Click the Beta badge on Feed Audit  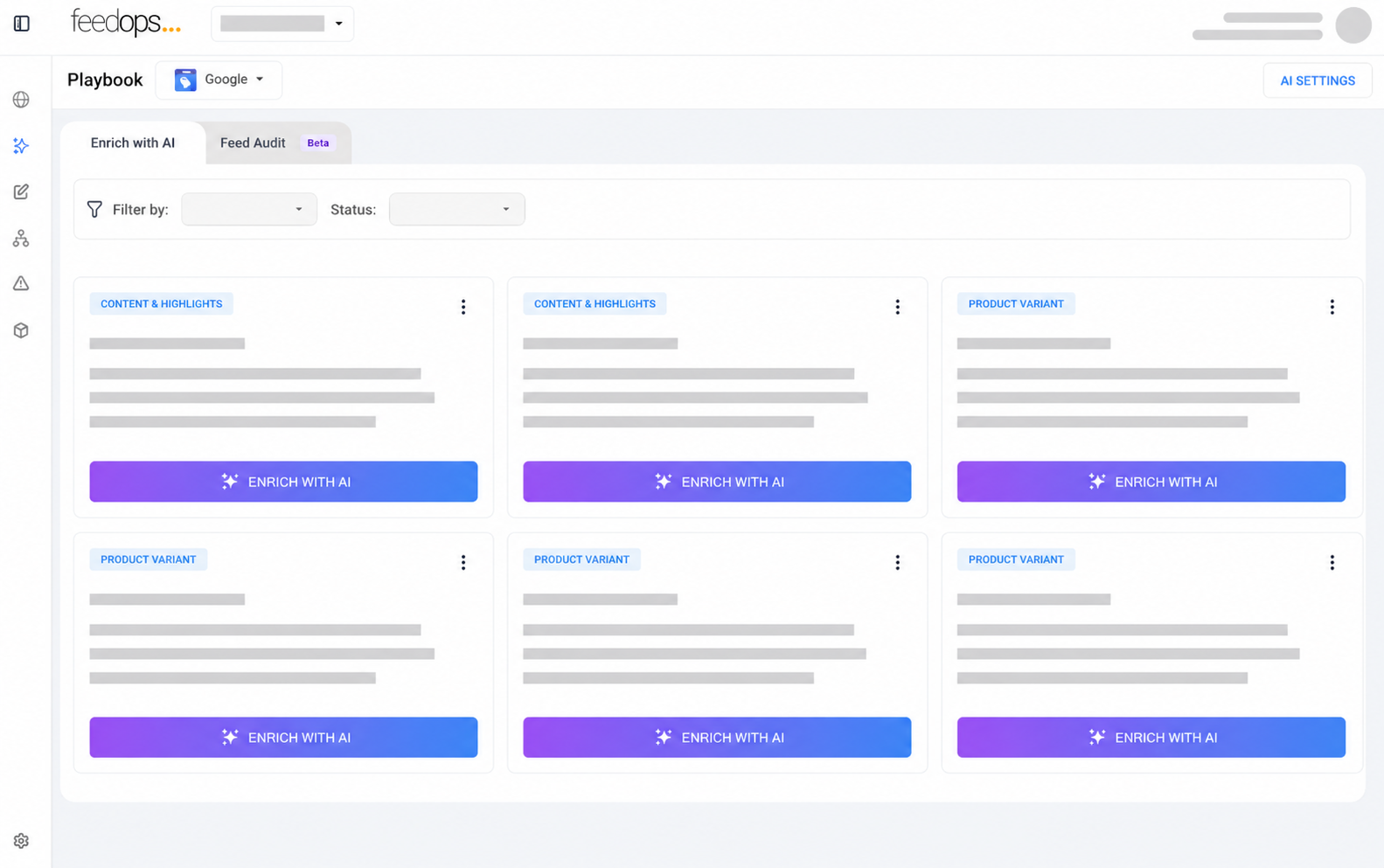click(318, 143)
